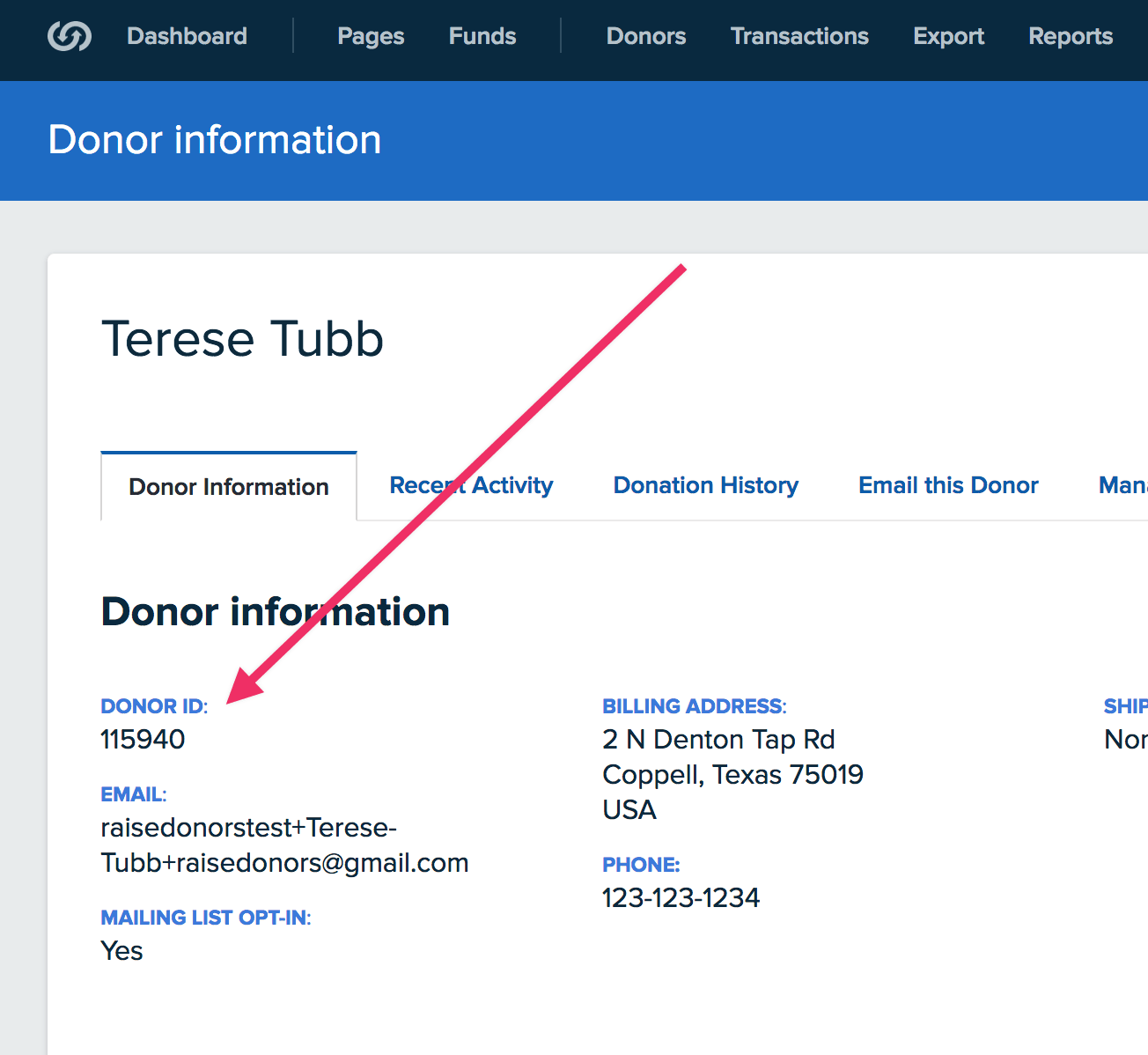The height and width of the screenshot is (1055, 1148).
Task: Click the donor's gmail email address
Action: point(283,845)
